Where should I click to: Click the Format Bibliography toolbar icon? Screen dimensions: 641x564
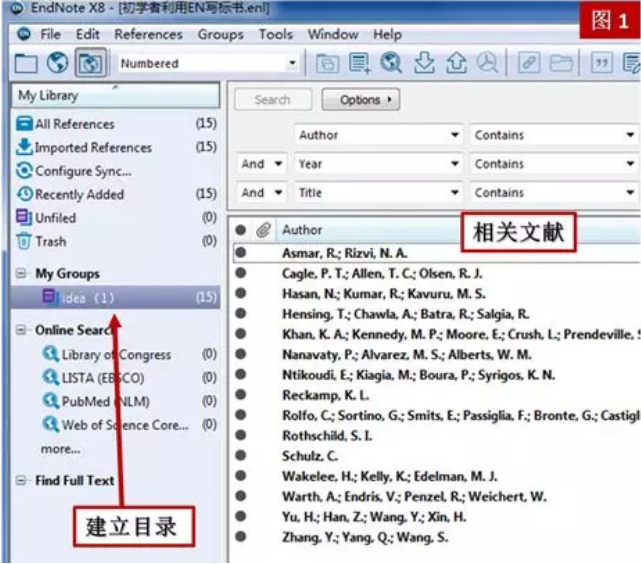tap(632, 63)
